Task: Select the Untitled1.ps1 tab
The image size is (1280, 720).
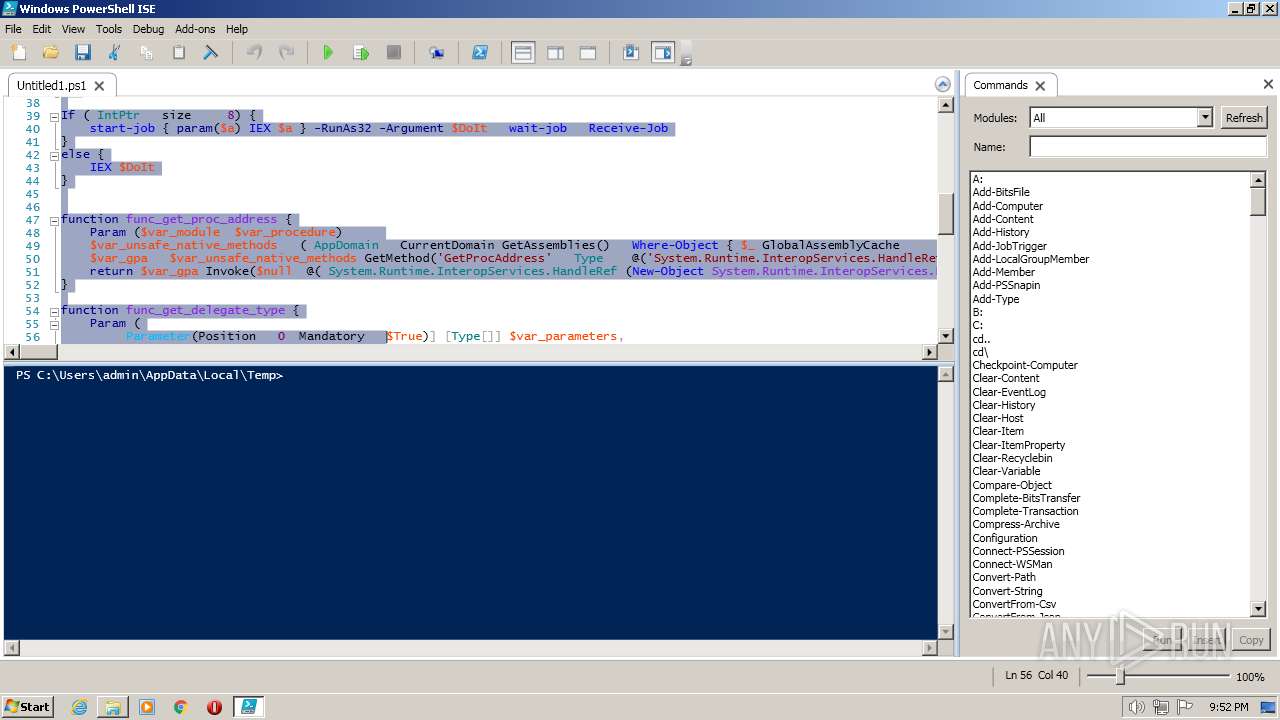Action: tap(52, 86)
